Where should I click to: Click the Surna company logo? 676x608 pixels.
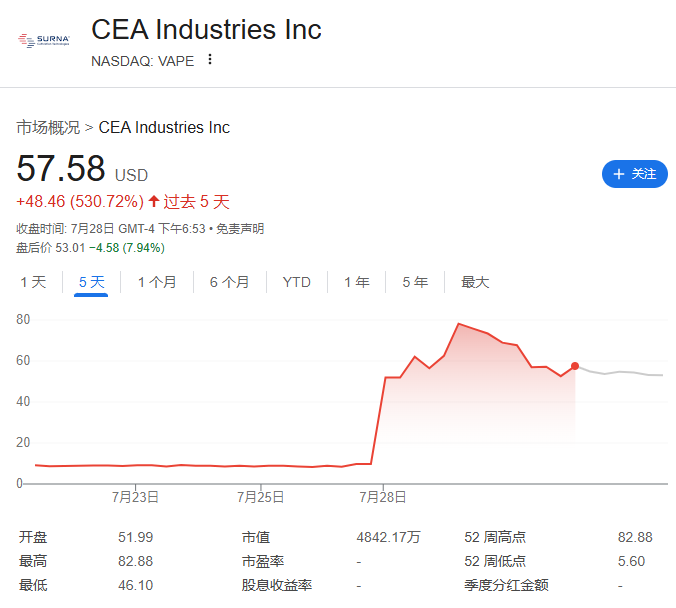tap(44, 41)
